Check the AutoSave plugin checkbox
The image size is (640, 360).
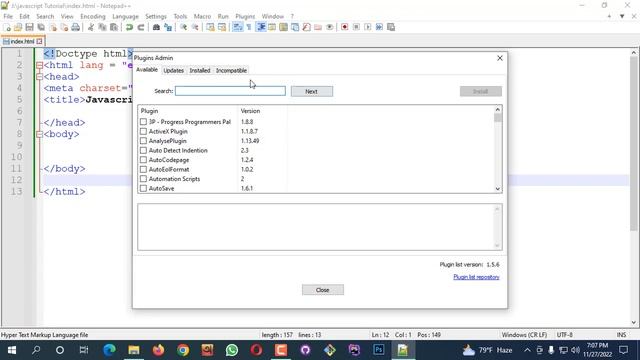tap(143, 189)
